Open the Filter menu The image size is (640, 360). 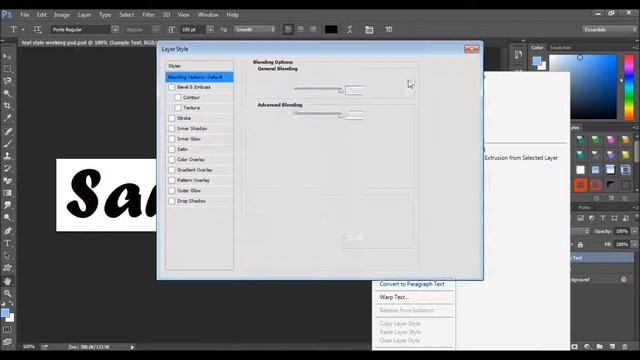pos(148,15)
